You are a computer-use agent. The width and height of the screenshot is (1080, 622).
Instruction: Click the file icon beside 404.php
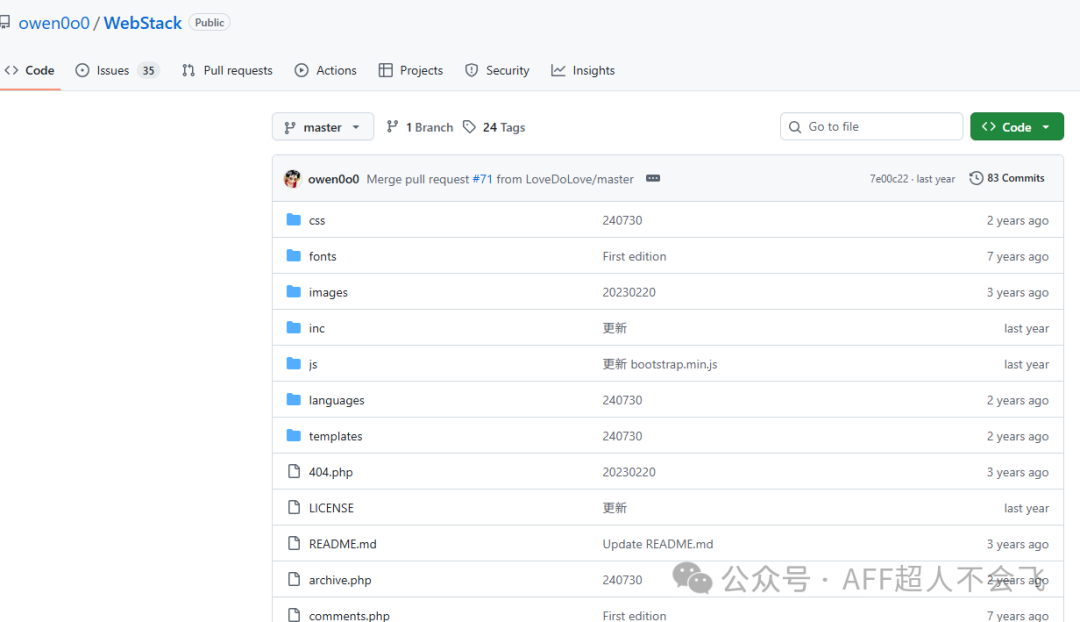(294, 471)
